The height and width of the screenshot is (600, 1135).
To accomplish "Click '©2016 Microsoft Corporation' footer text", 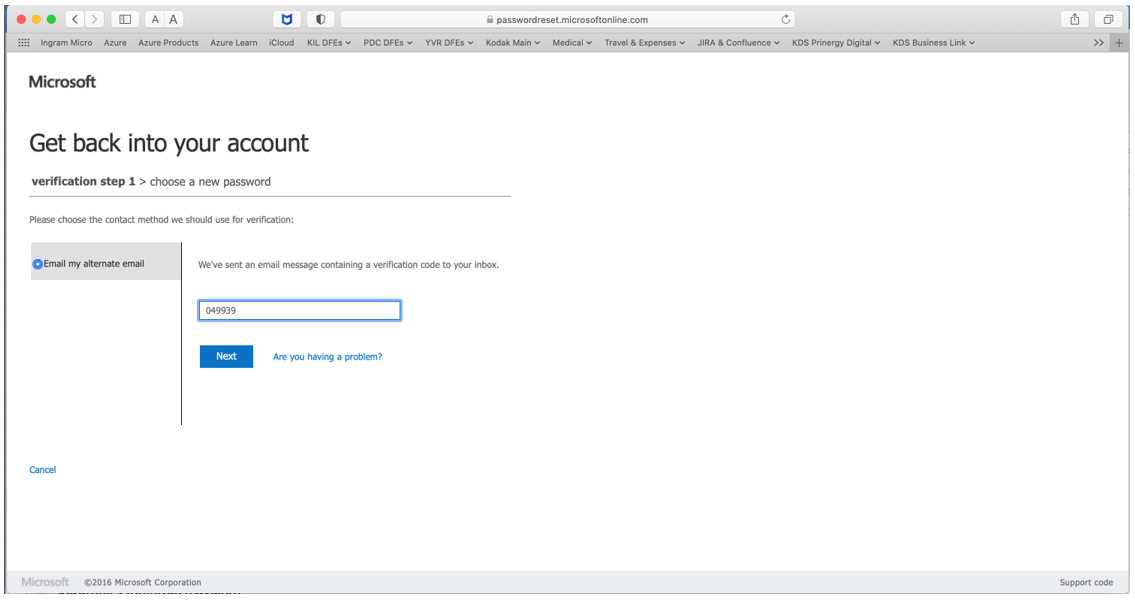I will [x=143, y=583].
